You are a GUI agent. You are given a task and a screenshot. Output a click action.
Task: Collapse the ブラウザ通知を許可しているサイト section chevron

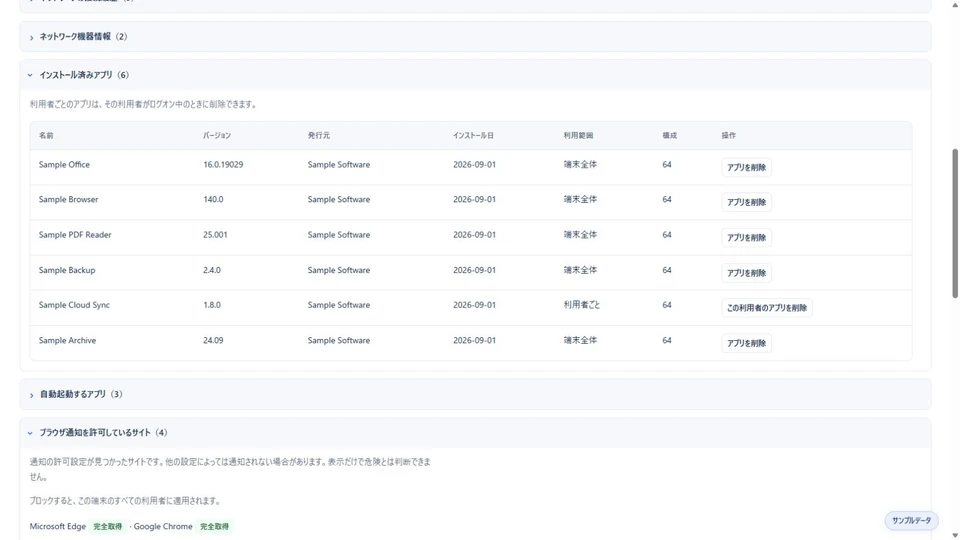point(30,433)
